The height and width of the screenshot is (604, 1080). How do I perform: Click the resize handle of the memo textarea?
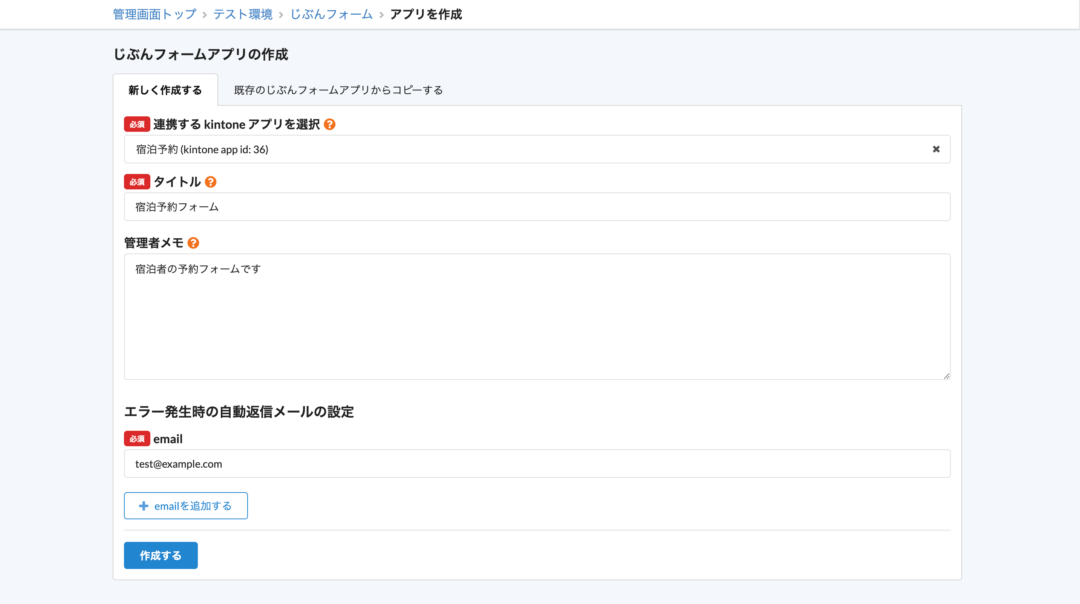point(945,375)
